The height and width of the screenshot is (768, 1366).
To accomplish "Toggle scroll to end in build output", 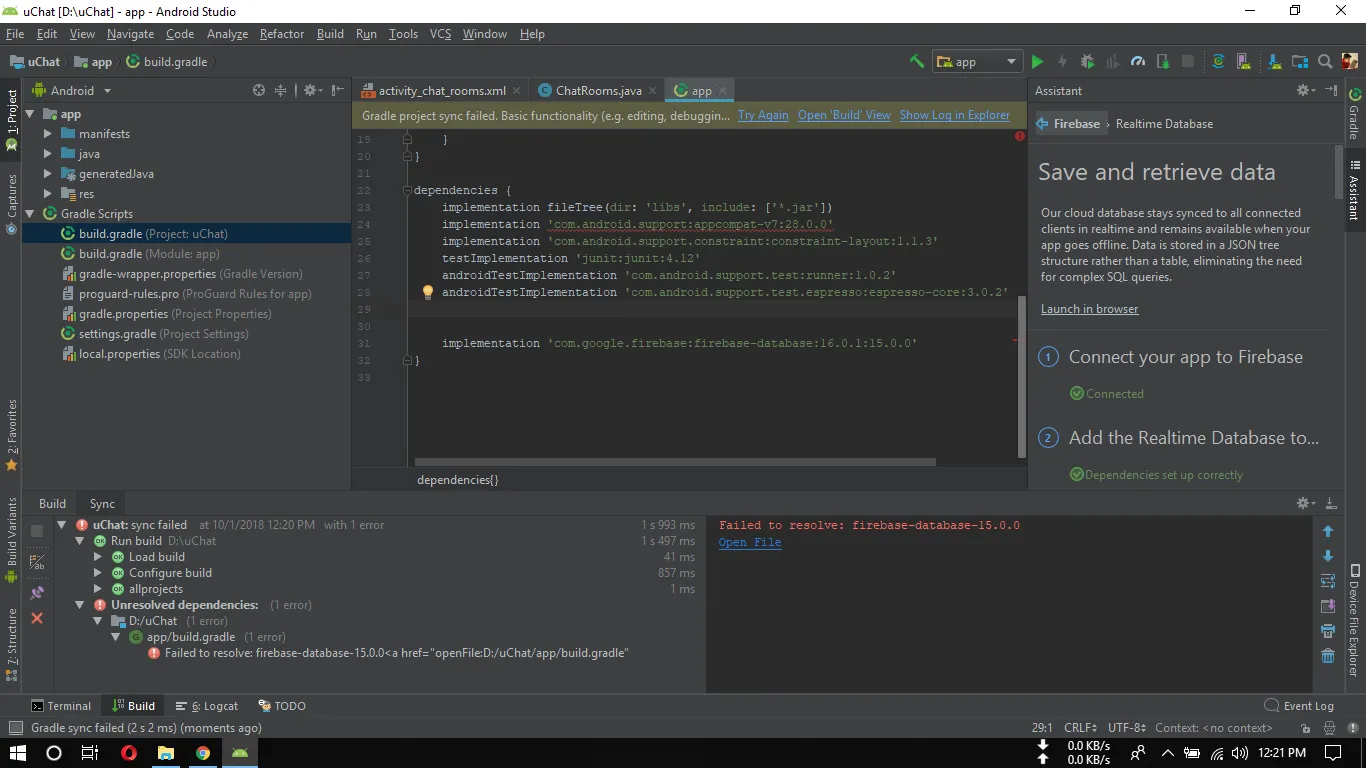I will 1328,606.
